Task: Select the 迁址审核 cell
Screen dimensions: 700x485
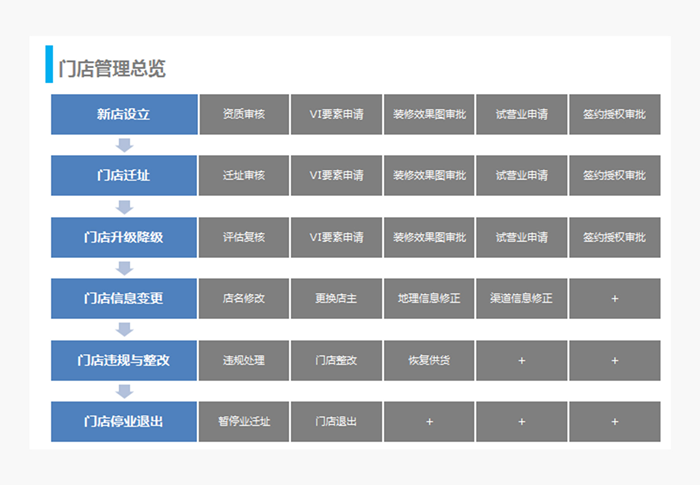Action: point(244,176)
